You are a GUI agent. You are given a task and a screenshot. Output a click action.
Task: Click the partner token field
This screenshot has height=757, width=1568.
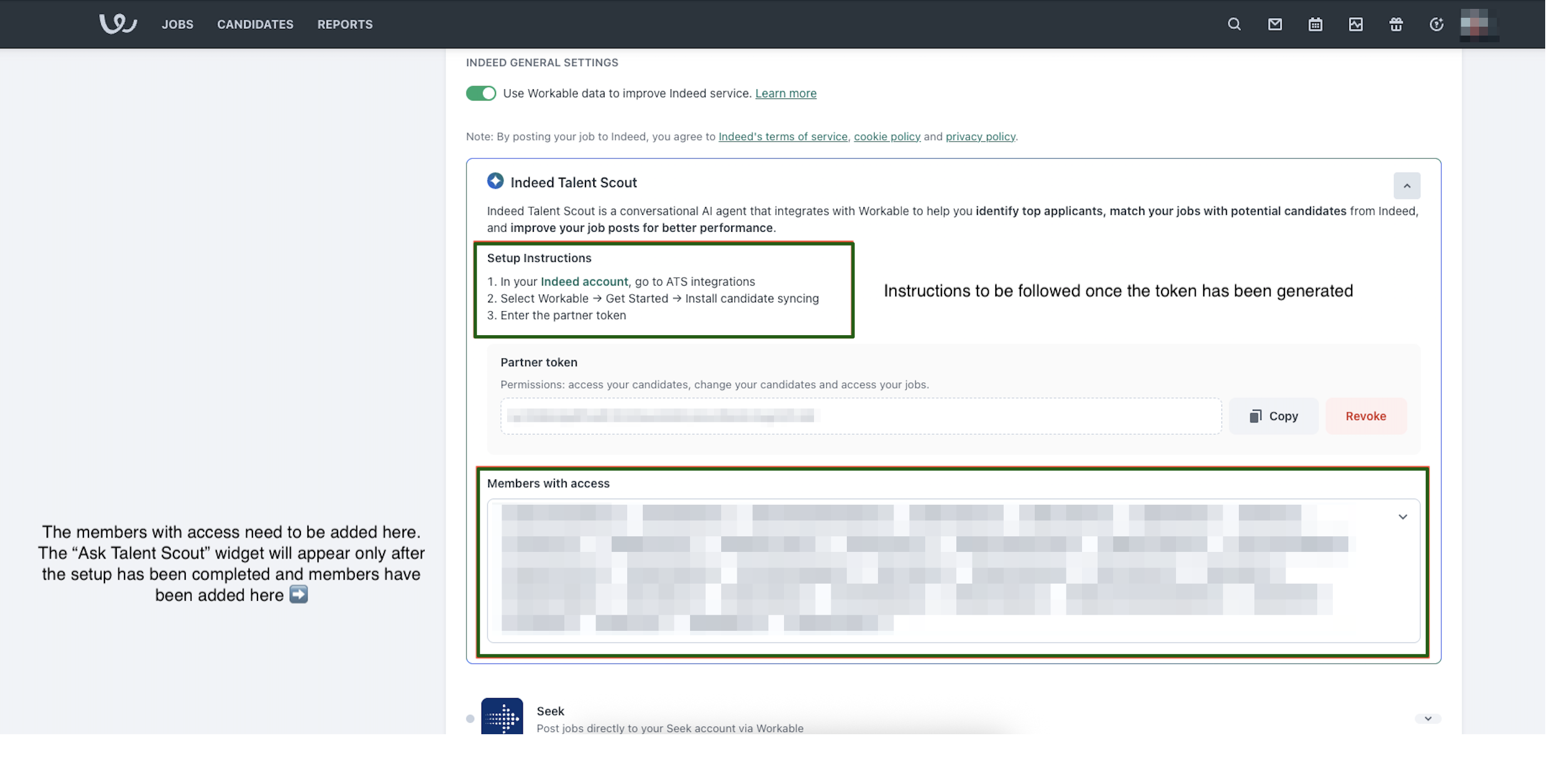coord(860,416)
